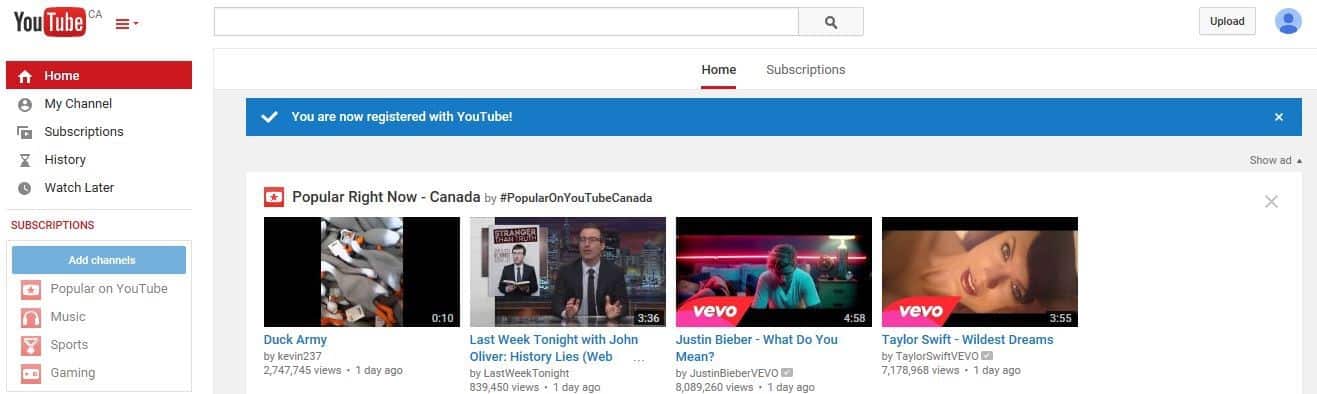Focus the YouTube search input field

[x=506, y=22]
